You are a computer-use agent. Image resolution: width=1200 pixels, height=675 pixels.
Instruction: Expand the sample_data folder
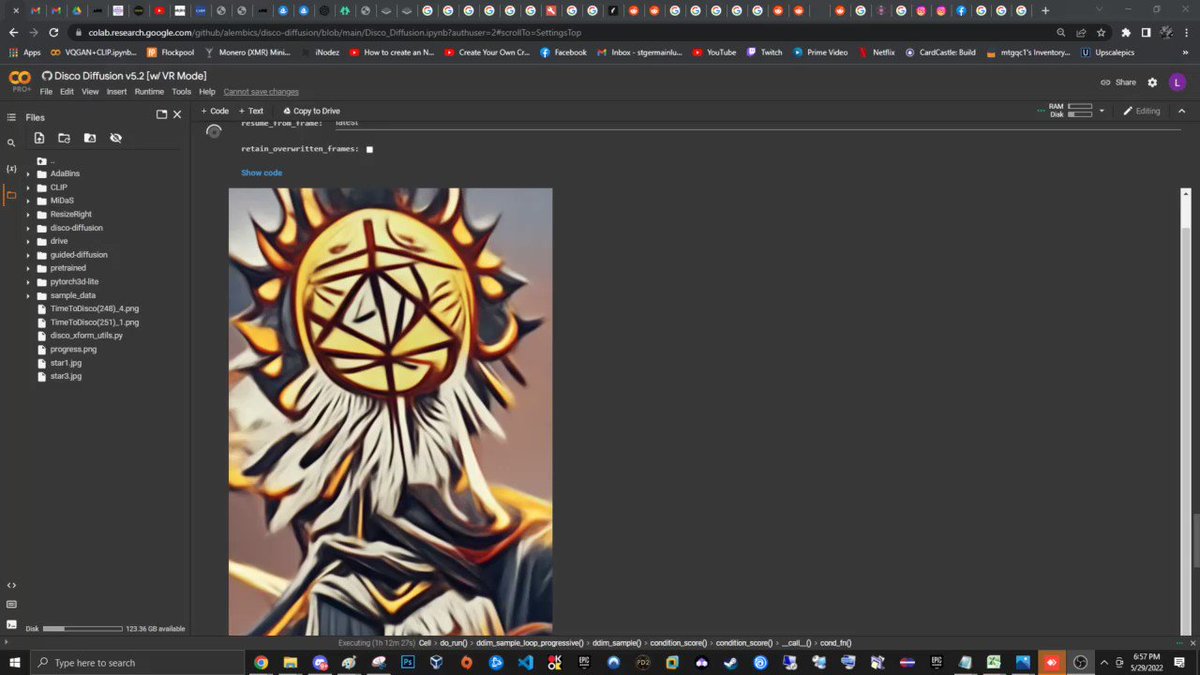(x=28, y=296)
